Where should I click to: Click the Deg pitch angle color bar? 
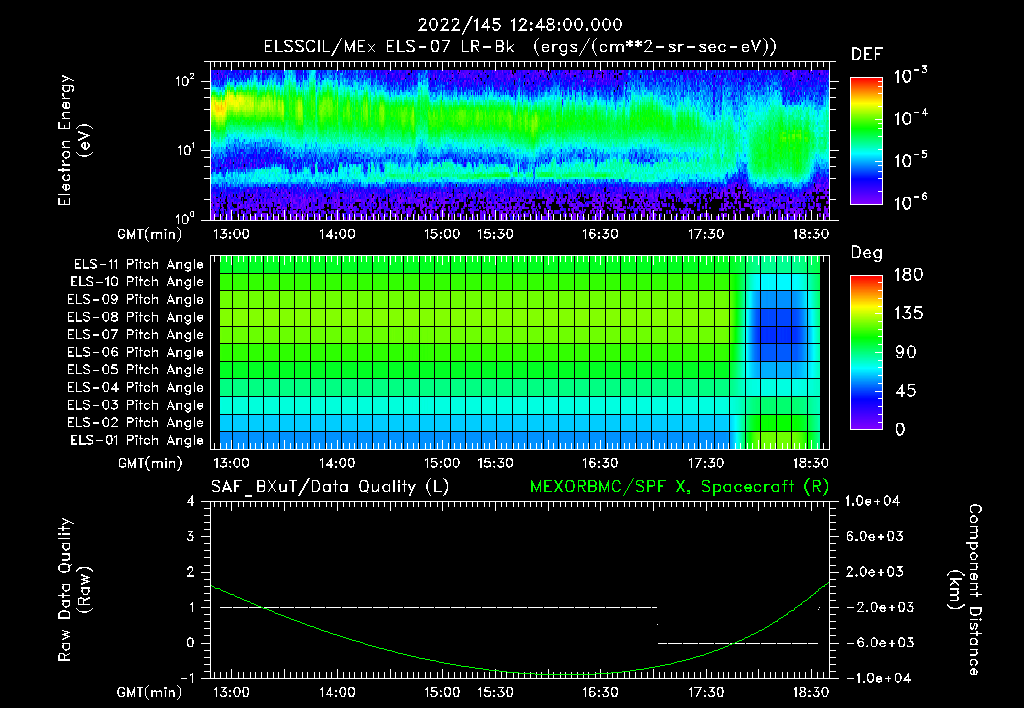tap(866, 352)
